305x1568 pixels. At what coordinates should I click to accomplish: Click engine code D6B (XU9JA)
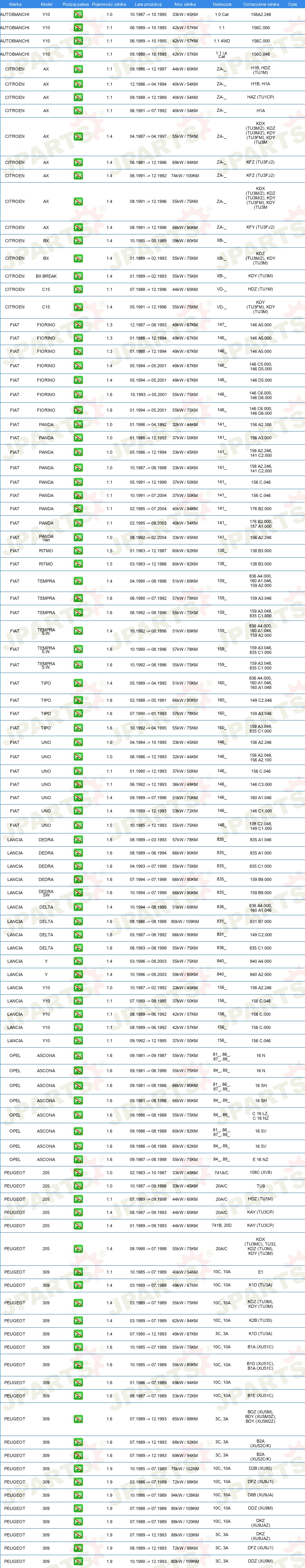point(261,1495)
